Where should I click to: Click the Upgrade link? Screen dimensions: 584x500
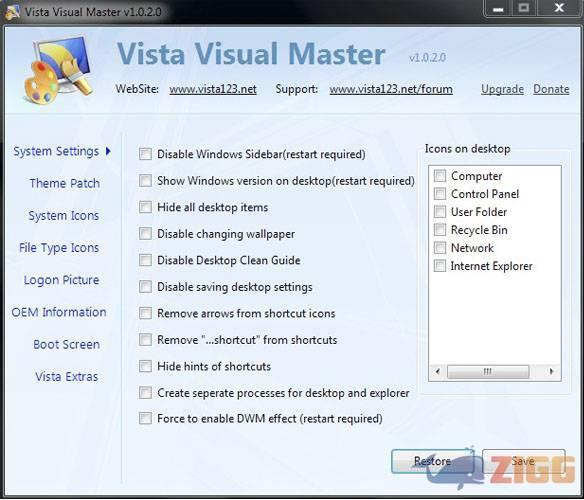coord(502,89)
